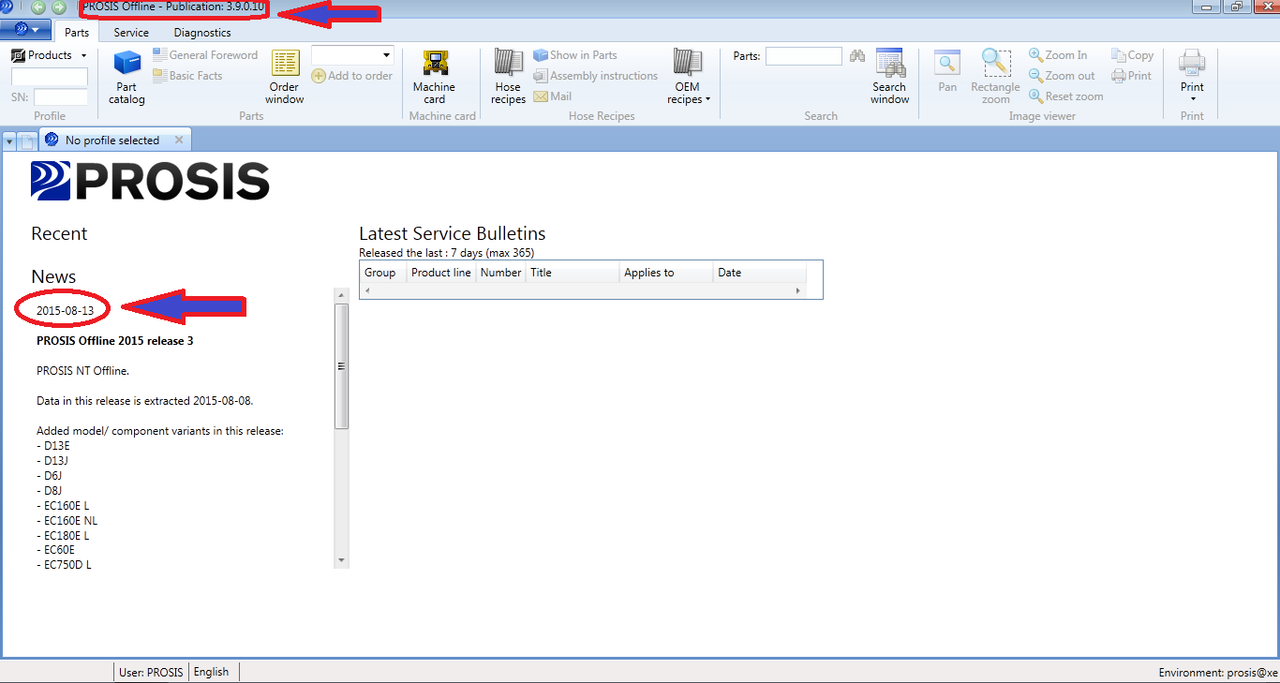This screenshot has width=1280, height=683.
Task: Click the D13E model entry
Action: [x=56, y=445]
